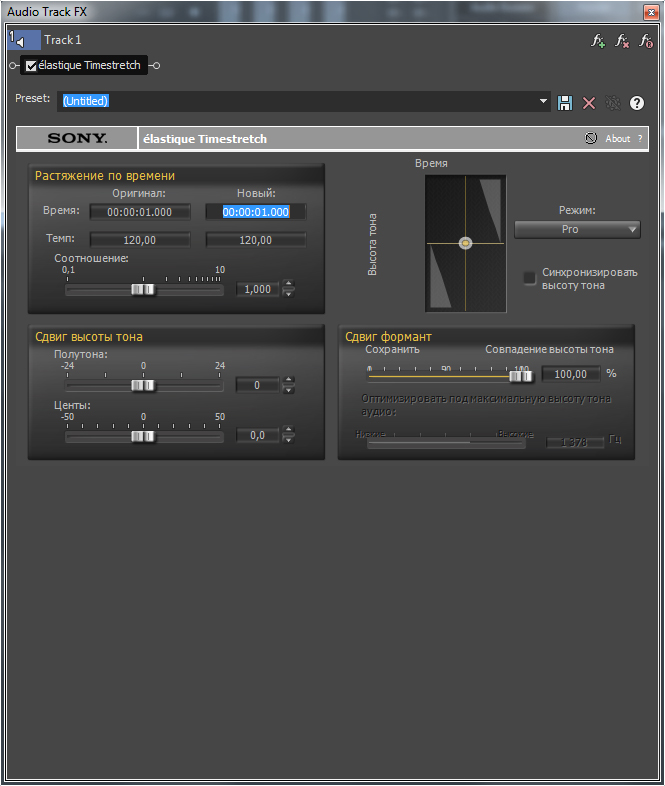Click the grayed-out smart preset icon
Image resolution: width=665 pixels, height=786 pixels.
tap(612, 103)
